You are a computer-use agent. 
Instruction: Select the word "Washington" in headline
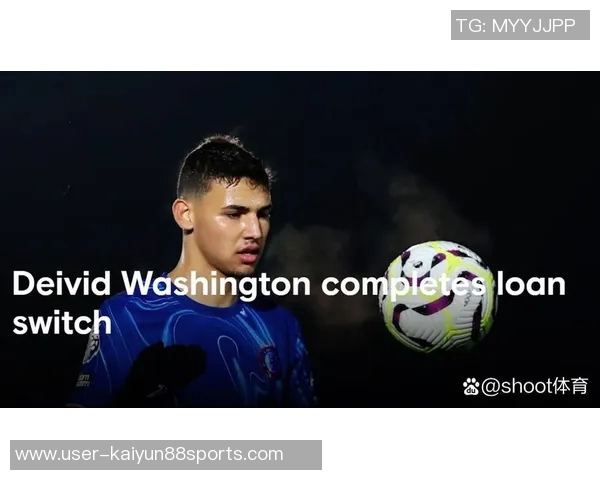pyautogui.click(x=216, y=286)
